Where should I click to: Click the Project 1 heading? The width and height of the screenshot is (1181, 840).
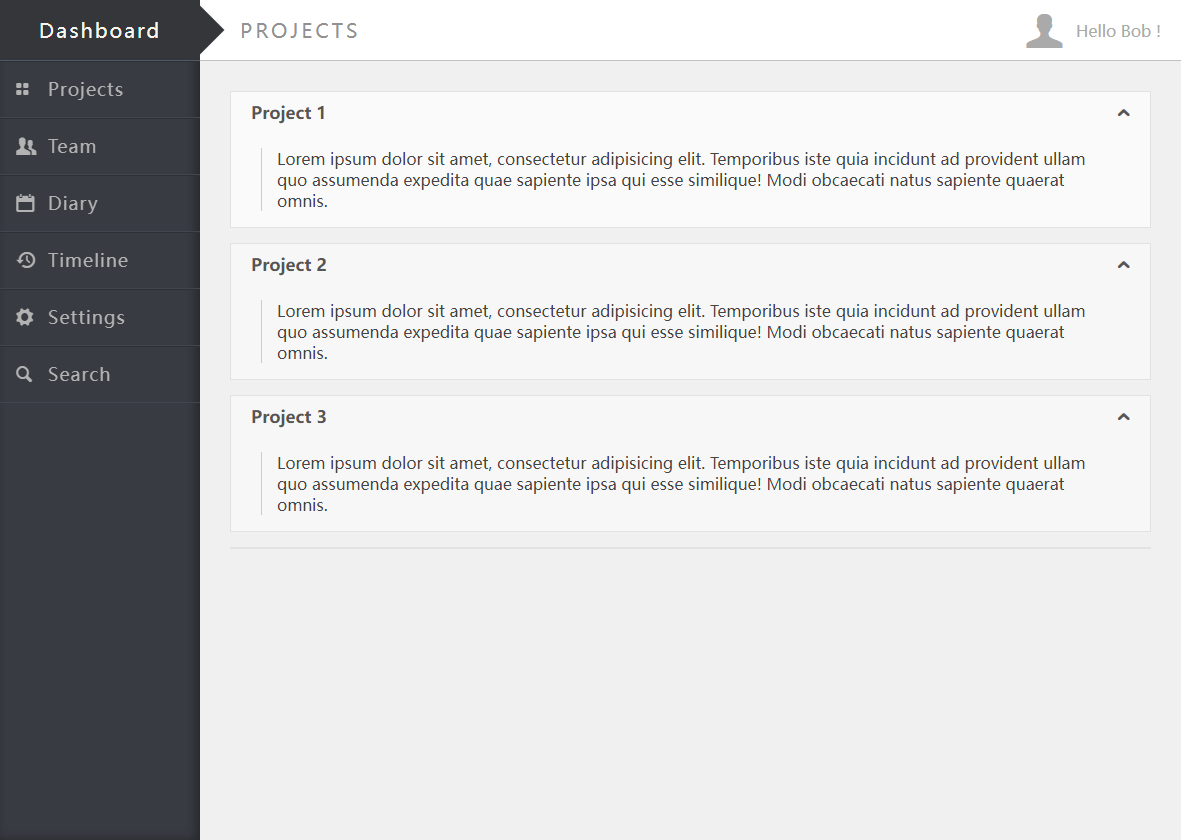click(288, 113)
